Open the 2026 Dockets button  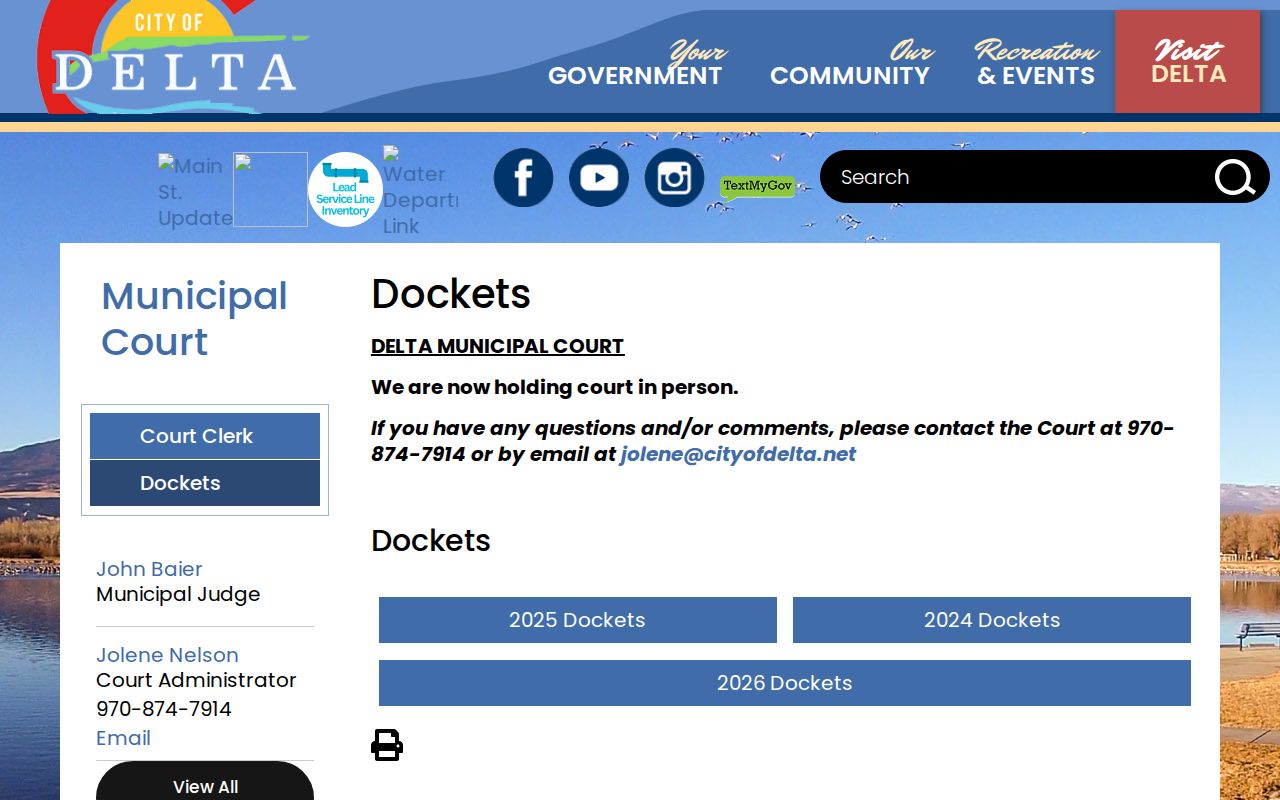coord(785,683)
